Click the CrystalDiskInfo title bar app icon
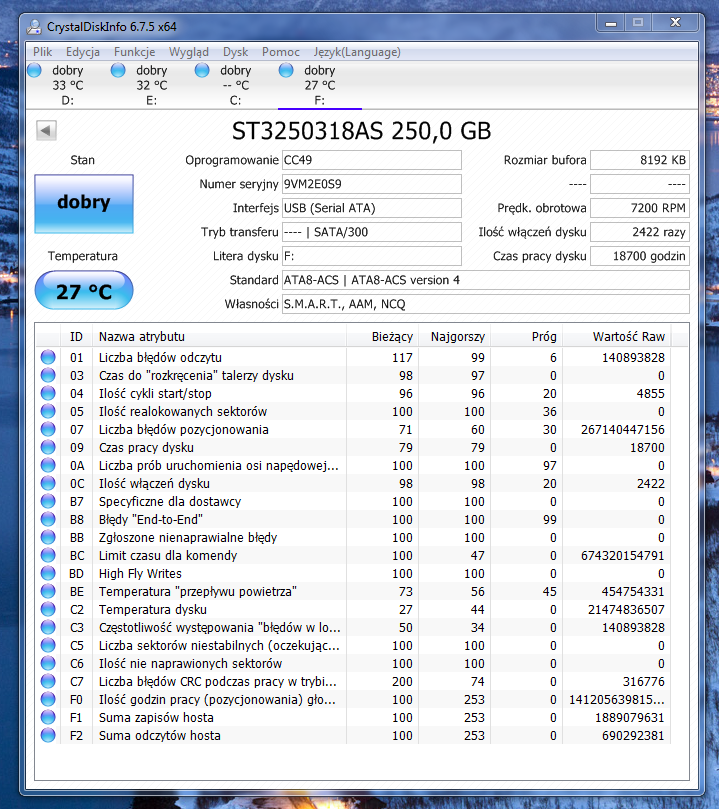The height and width of the screenshot is (809, 719). (35, 26)
